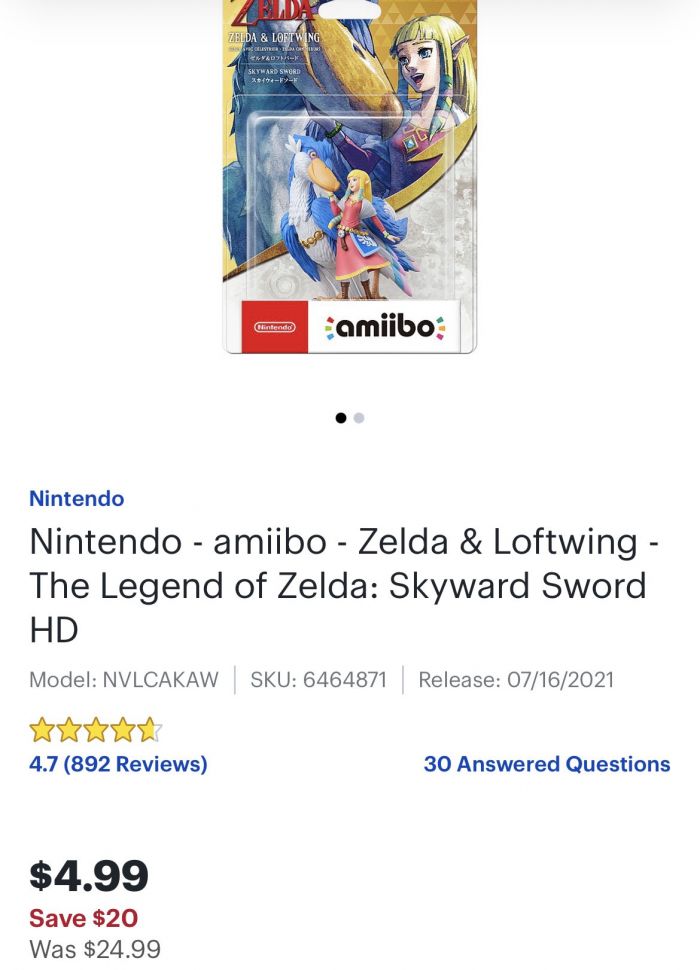Click the Was $24.99 original price
The height and width of the screenshot is (970, 700).
(95, 949)
